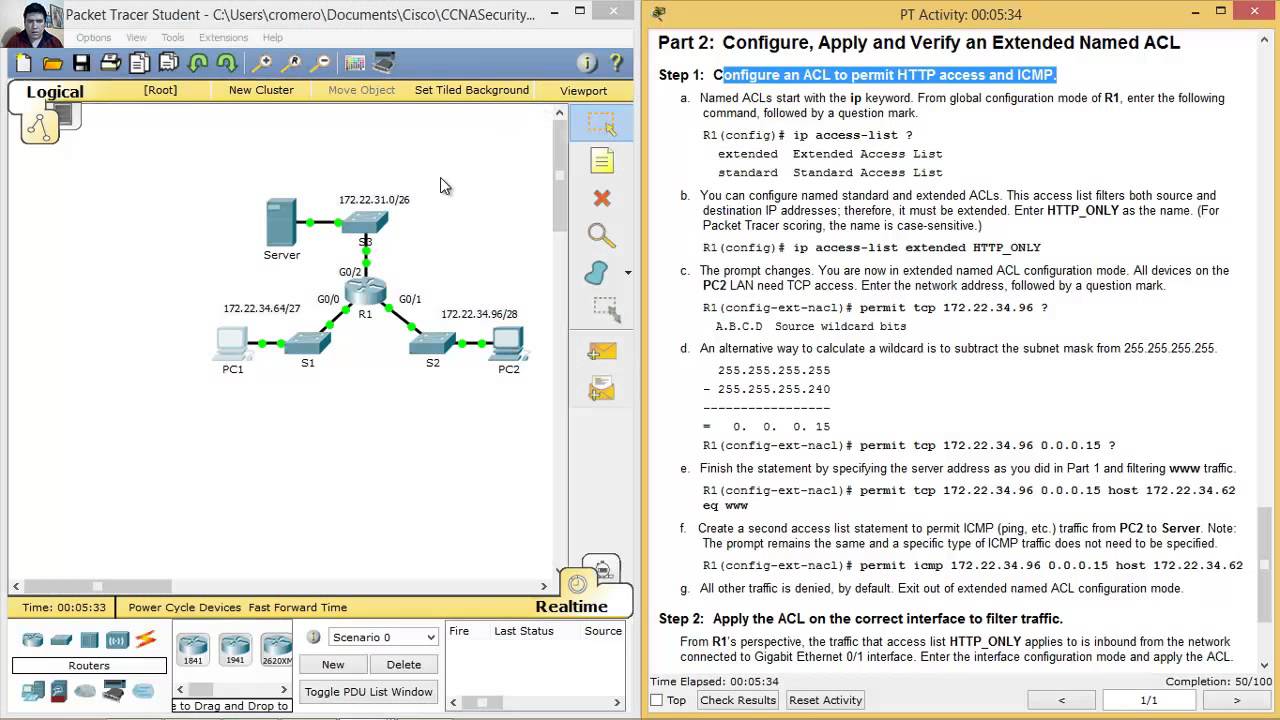Select the Wireless Devices category icon
The image size is (1280, 720).
(x=117, y=640)
